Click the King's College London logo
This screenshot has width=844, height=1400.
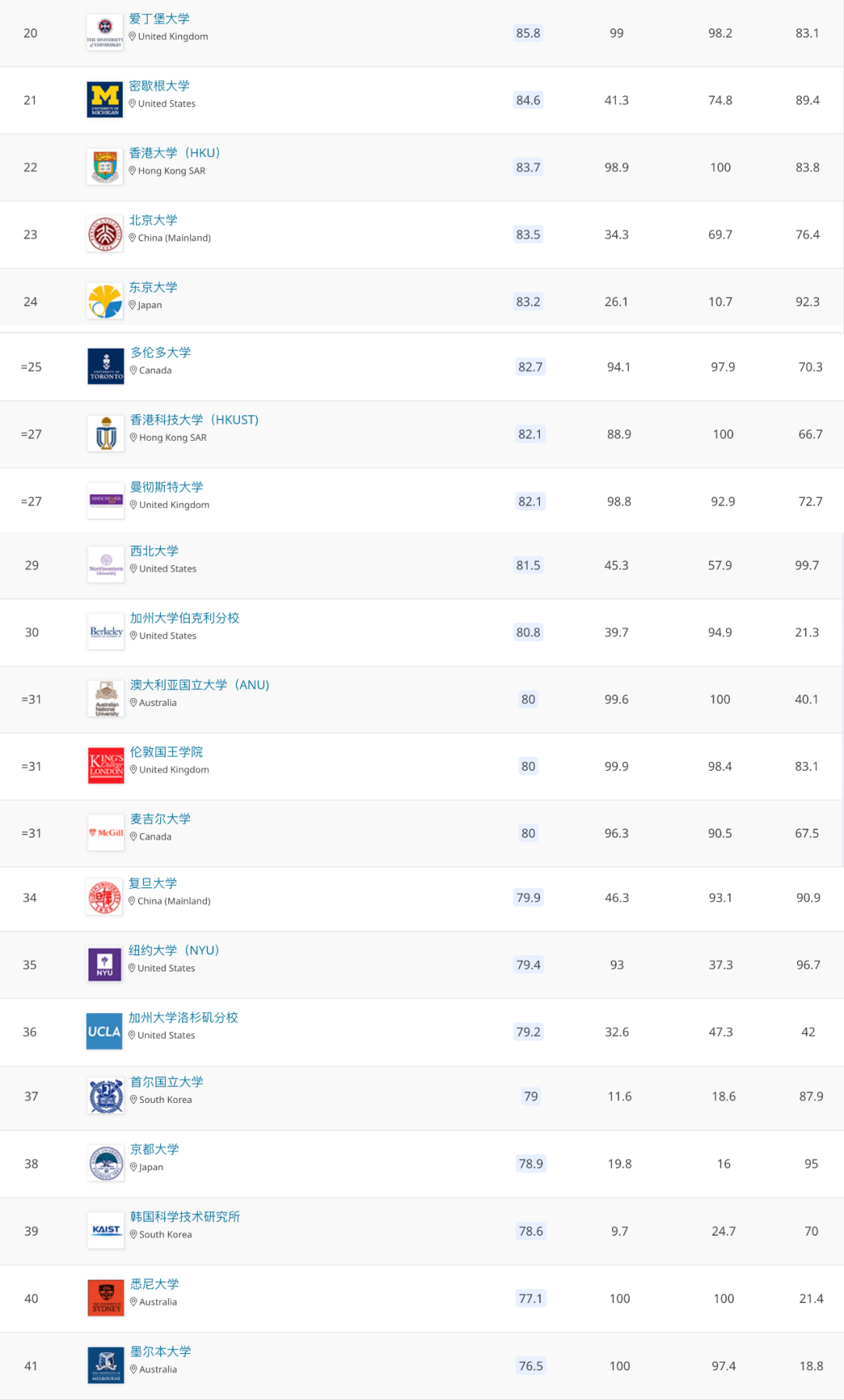106,766
